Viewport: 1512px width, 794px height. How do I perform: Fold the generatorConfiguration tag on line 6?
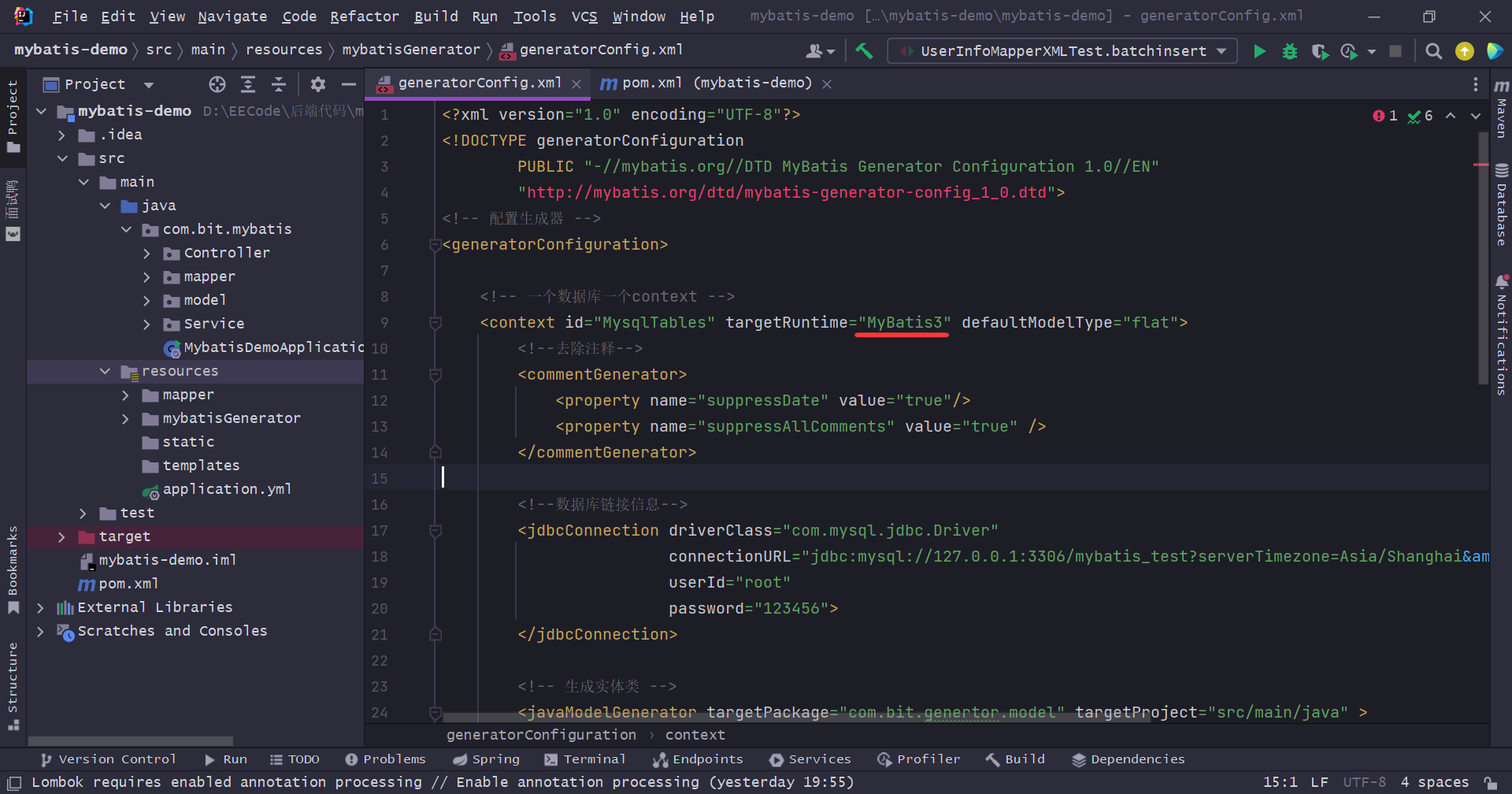[x=435, y=245]
